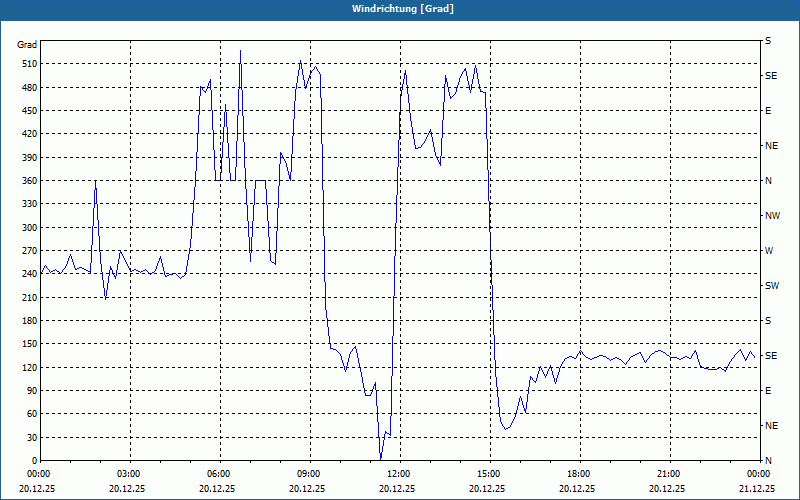
Task: Click the chart title 'Windrichtung [Grad]'
Action: 403,9
